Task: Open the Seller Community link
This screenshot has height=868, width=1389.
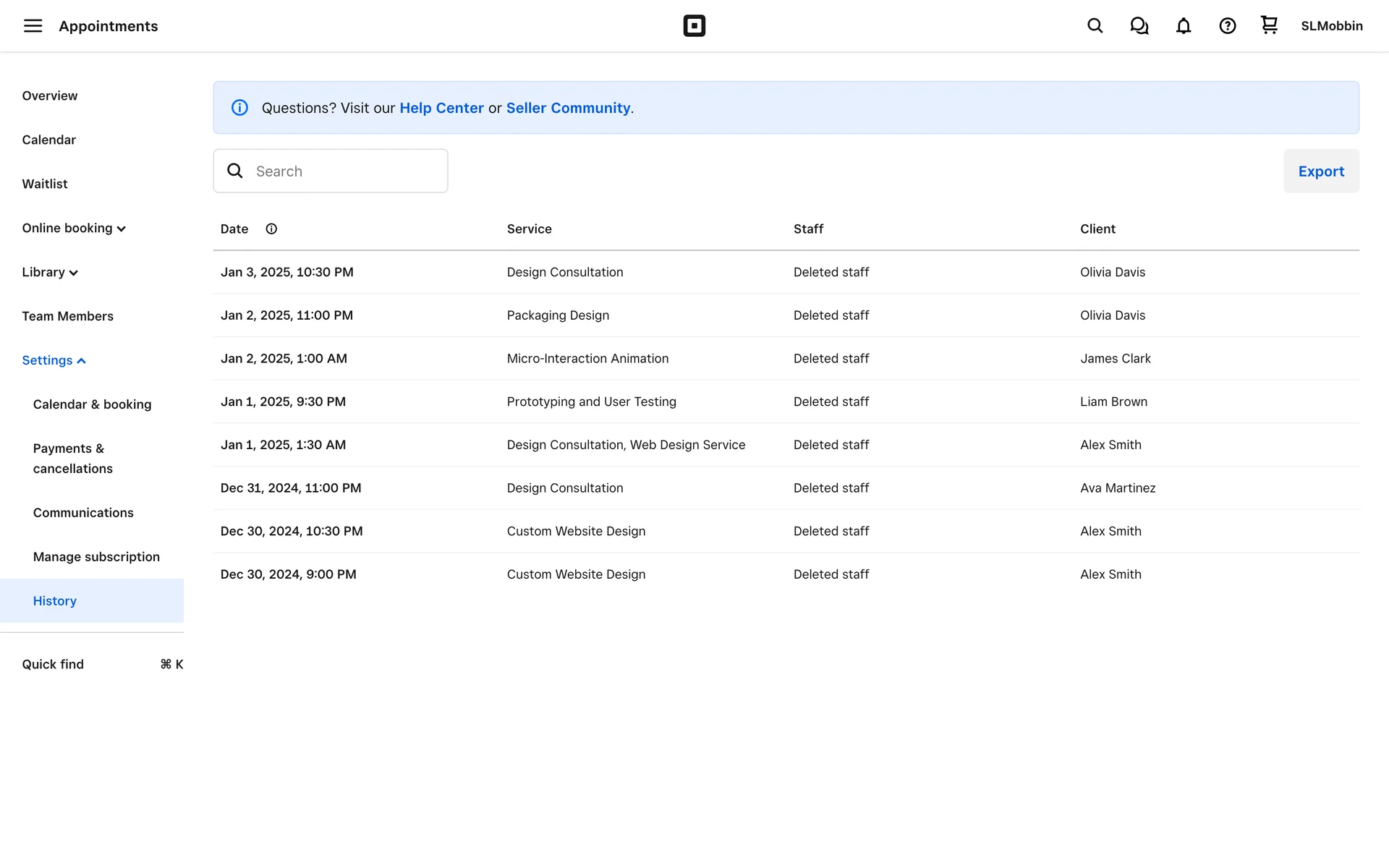Action: coord(568,108)
